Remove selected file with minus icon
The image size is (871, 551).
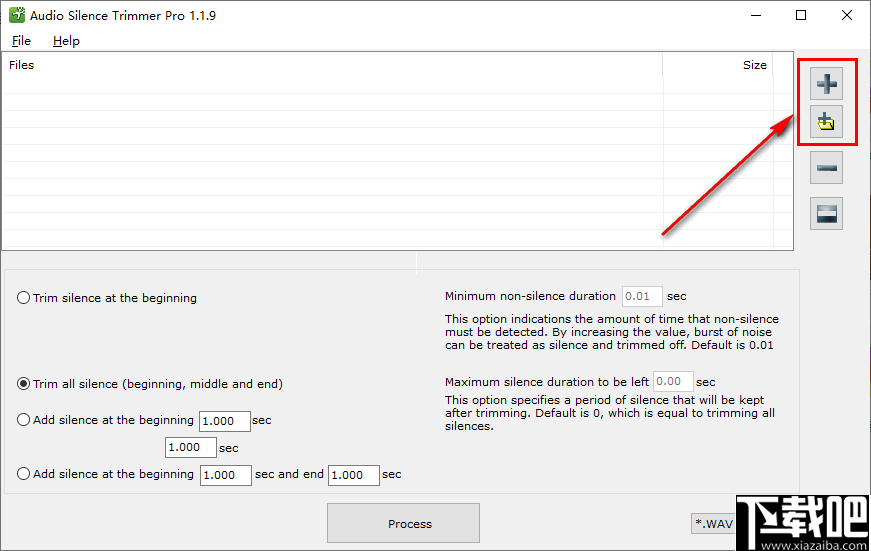coord(826,168)
